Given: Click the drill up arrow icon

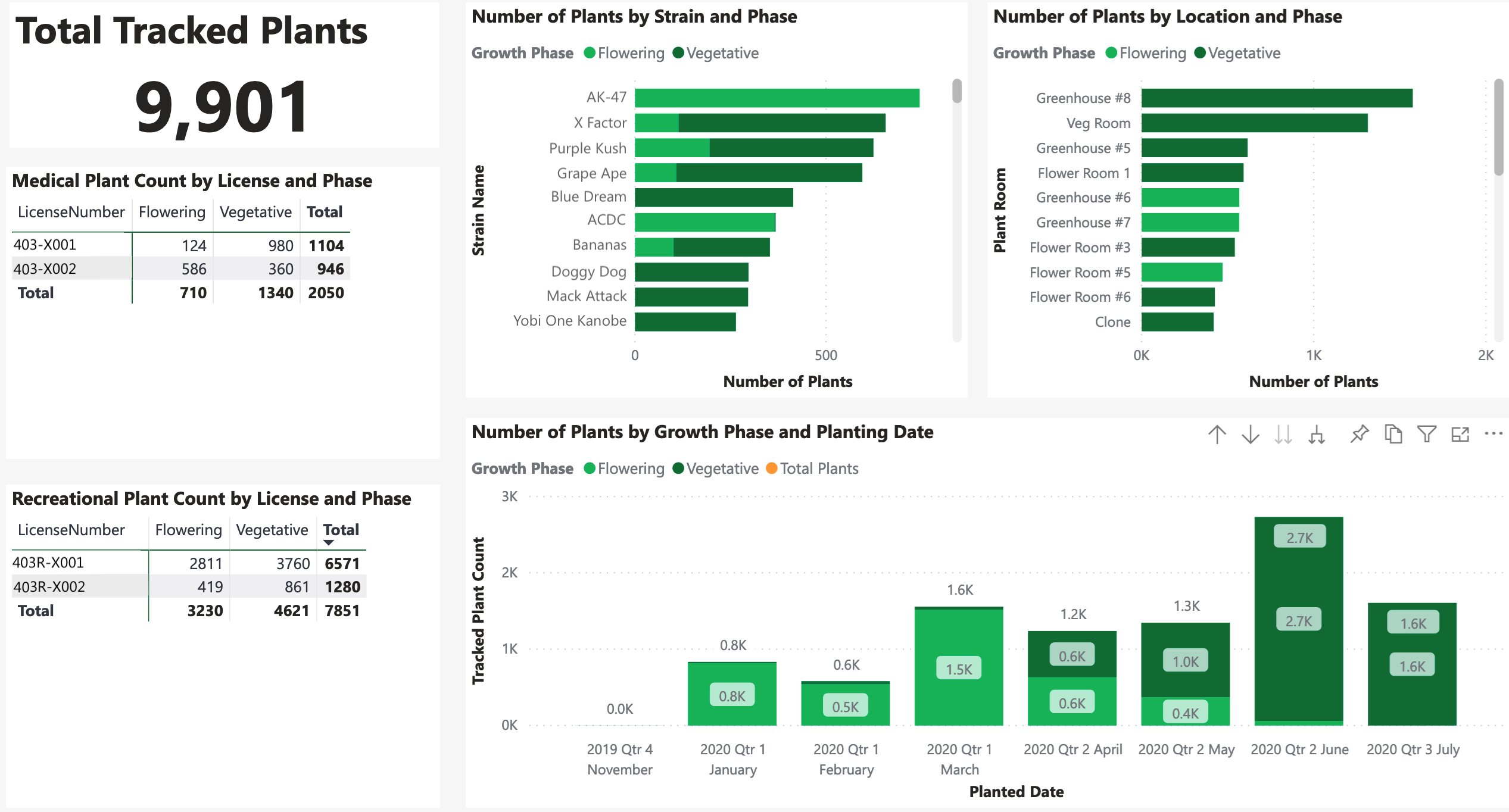Looking at the screenshot, I should (1217, 435).
